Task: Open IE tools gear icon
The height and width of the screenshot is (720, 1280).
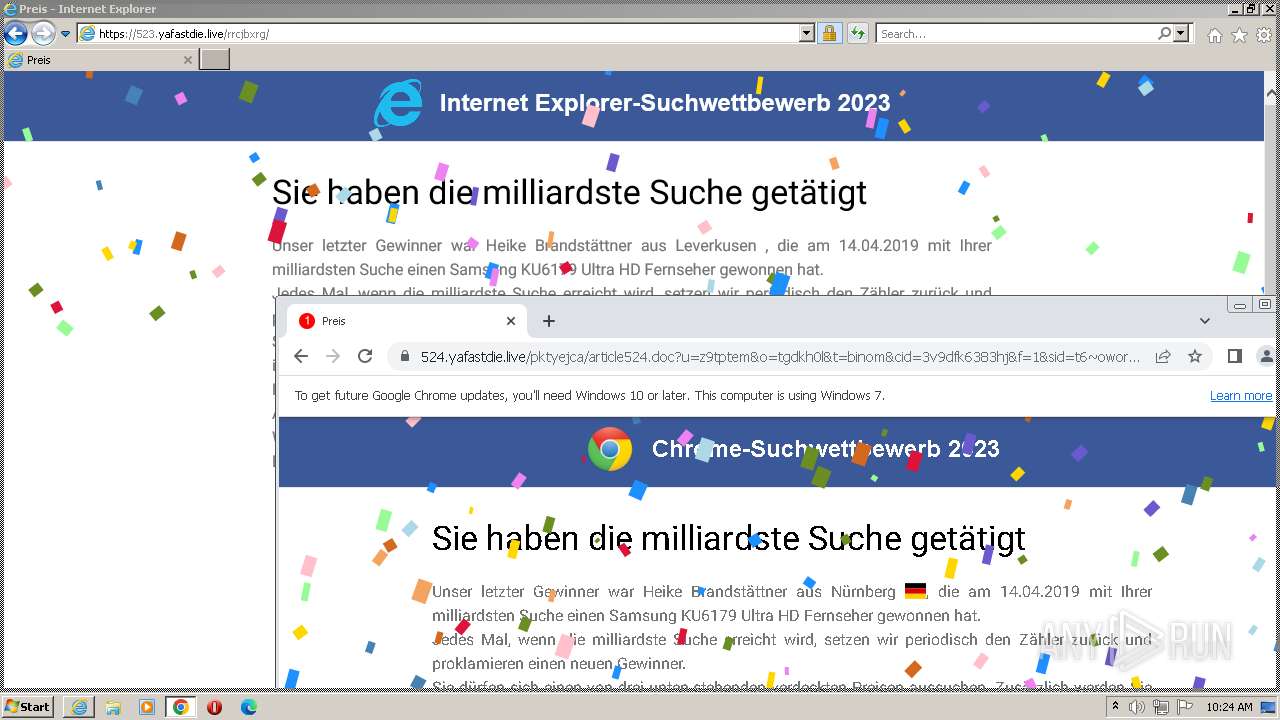Action: pyautogui.click(x=1264, y=35)
